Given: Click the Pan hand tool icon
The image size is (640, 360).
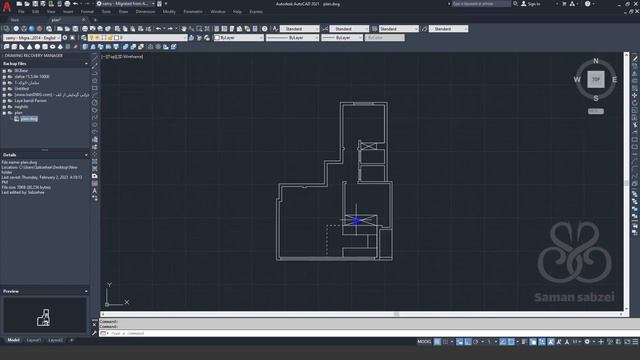Looking at the screenshot, I should [184, 29].
